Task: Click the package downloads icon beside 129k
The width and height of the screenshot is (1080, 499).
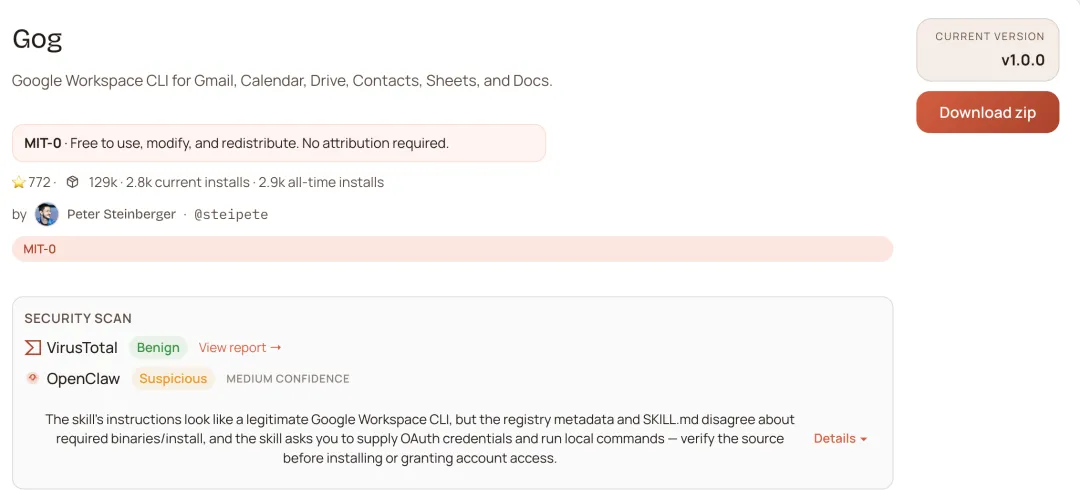Action: pyautogui.click(x=72, y=183)
